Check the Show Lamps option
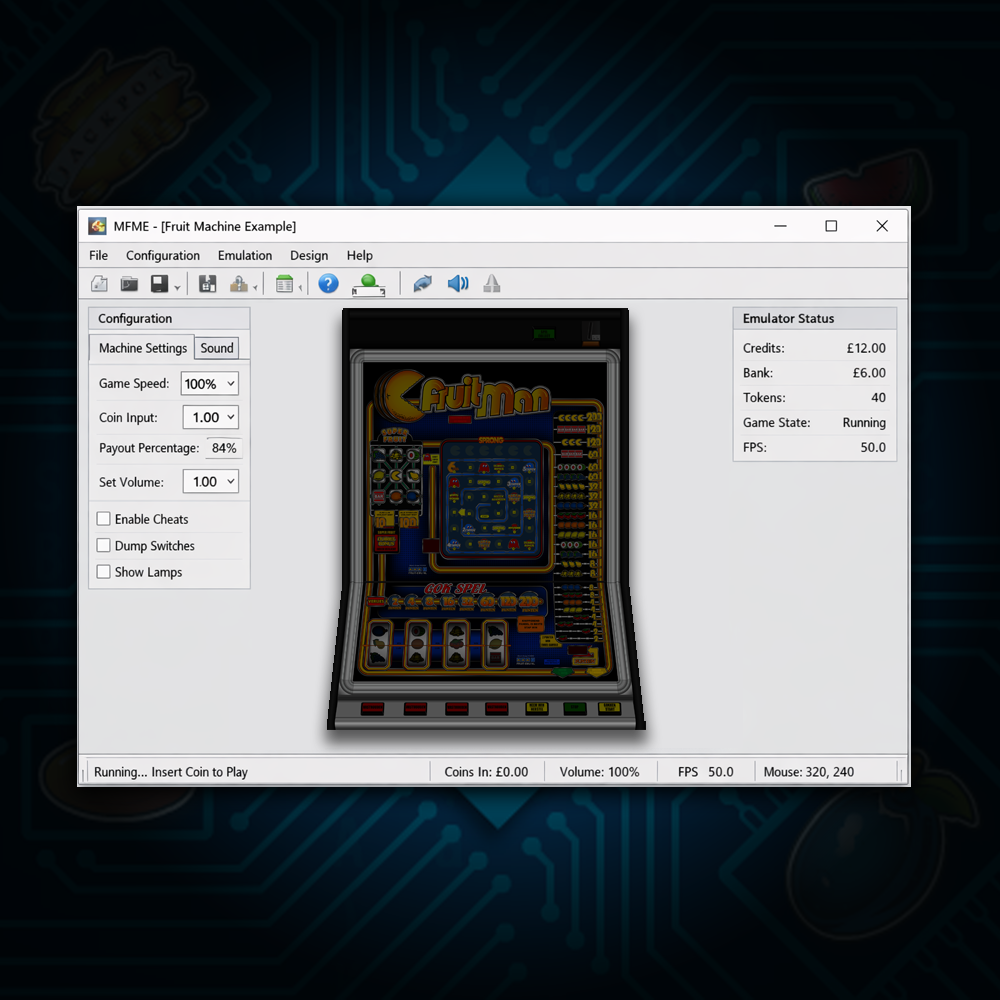 point(104,572)
